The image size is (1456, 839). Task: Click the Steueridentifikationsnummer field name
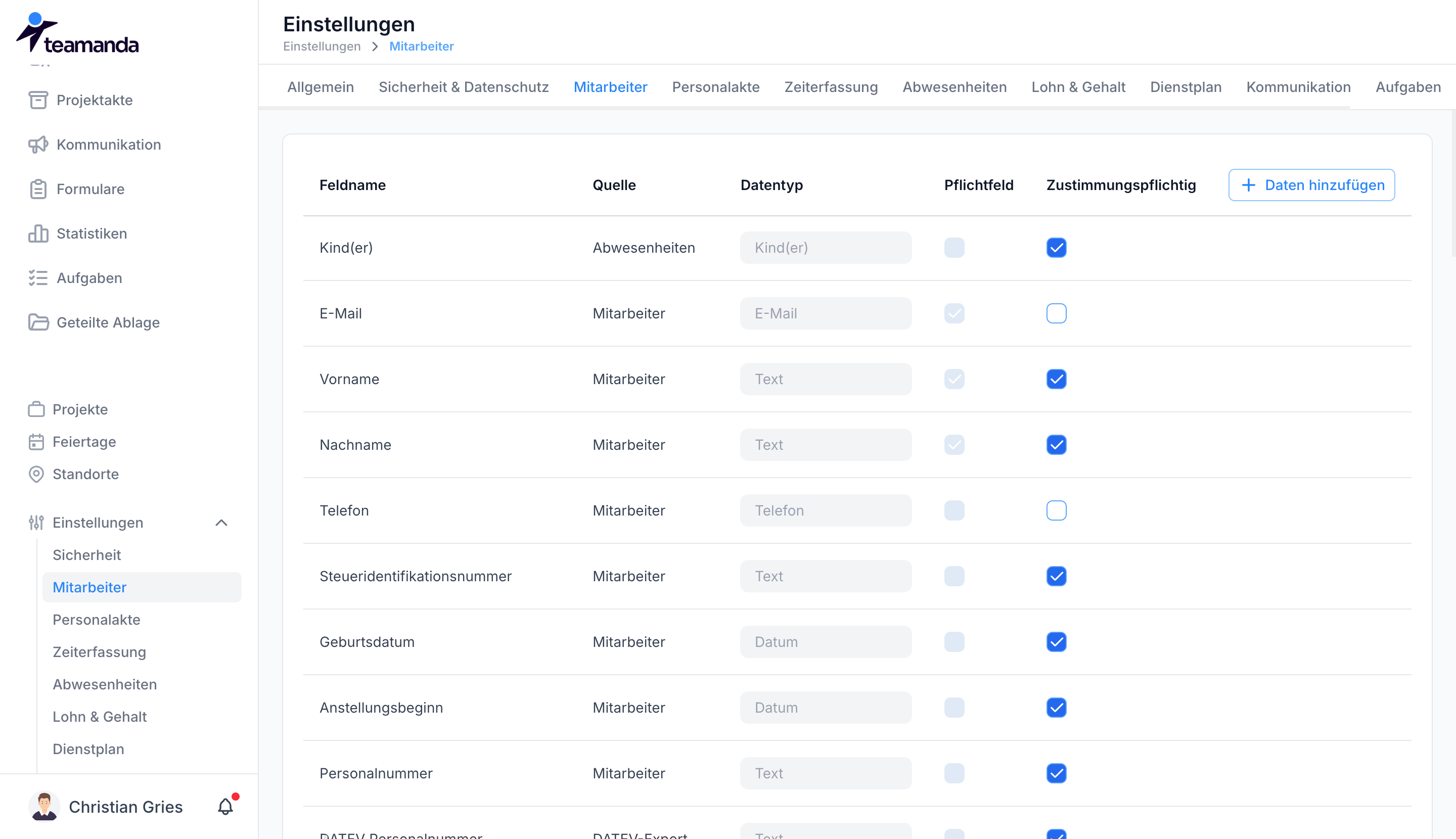[x=415, y=576]
